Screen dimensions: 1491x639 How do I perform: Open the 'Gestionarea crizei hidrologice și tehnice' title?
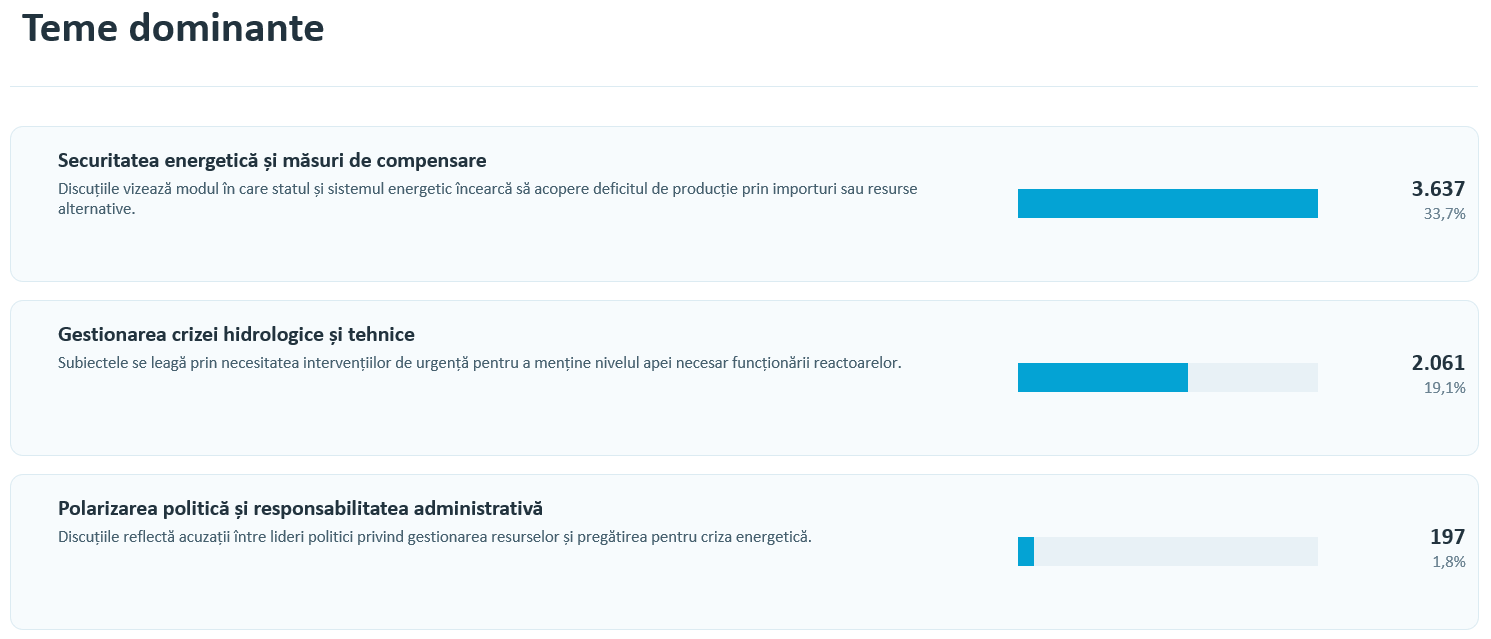tap(236, 334)
